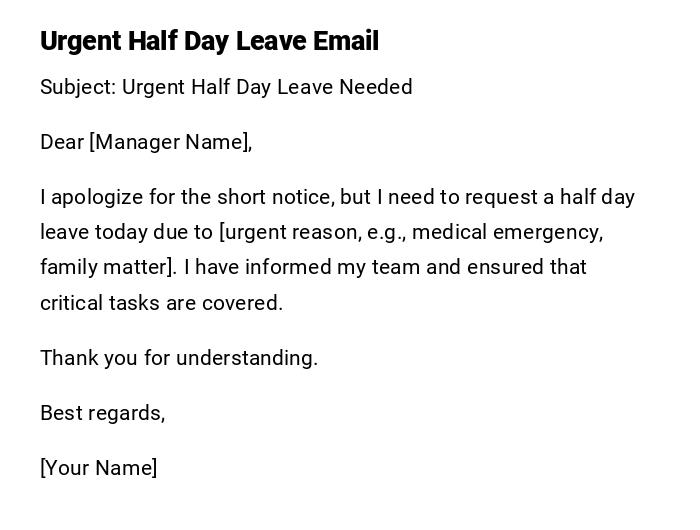Click the words "medical emergency"
The height and width of the screenshot is (530, 700).
(506, 232)
